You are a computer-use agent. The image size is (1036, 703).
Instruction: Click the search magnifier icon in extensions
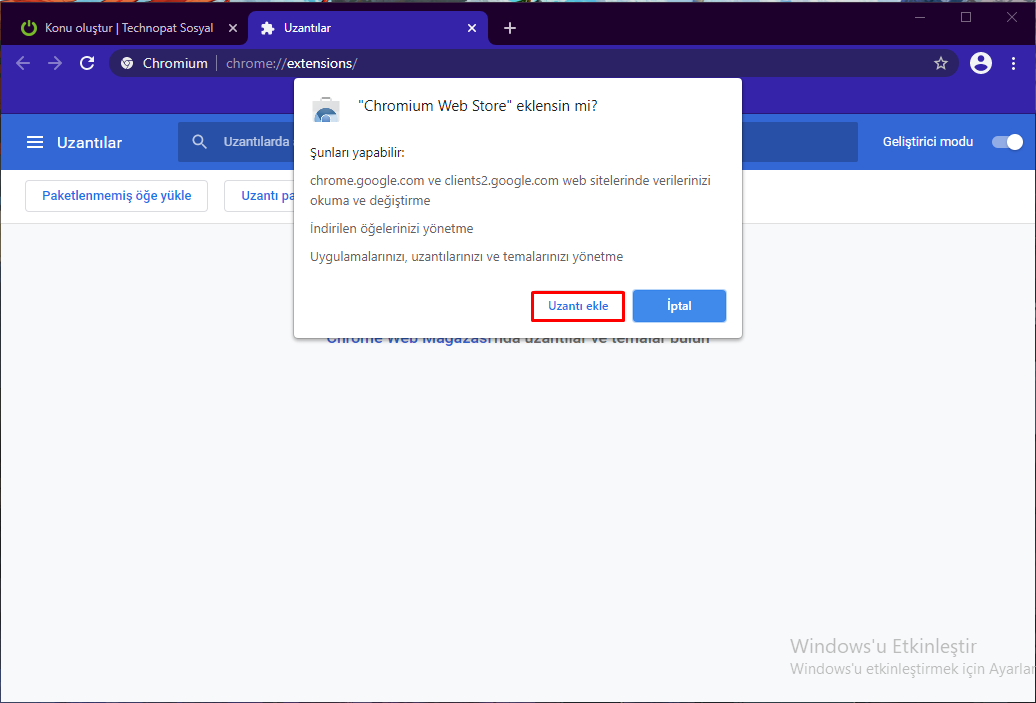199,141
